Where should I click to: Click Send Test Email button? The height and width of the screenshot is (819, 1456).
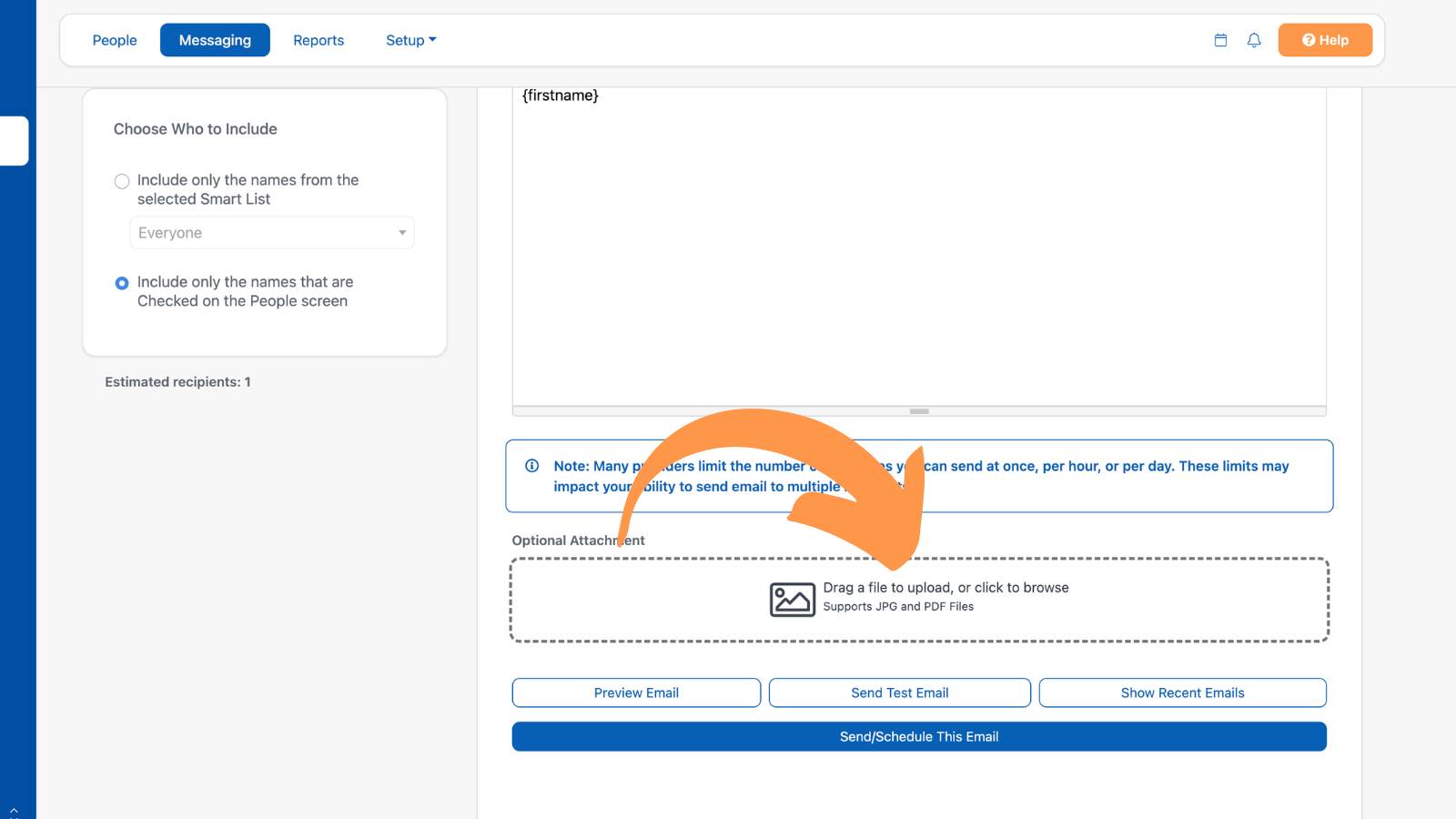(900, 693)
